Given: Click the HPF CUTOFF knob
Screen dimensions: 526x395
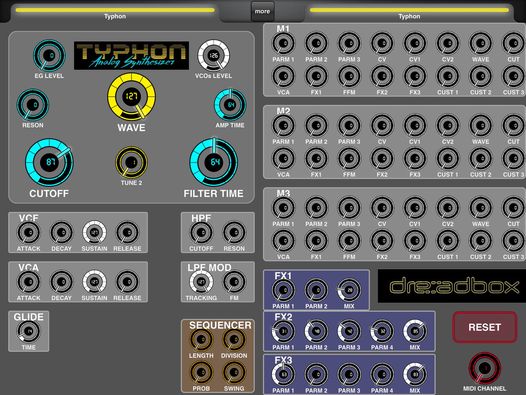Looking at the screenshot, I should (x=201, y=232).
